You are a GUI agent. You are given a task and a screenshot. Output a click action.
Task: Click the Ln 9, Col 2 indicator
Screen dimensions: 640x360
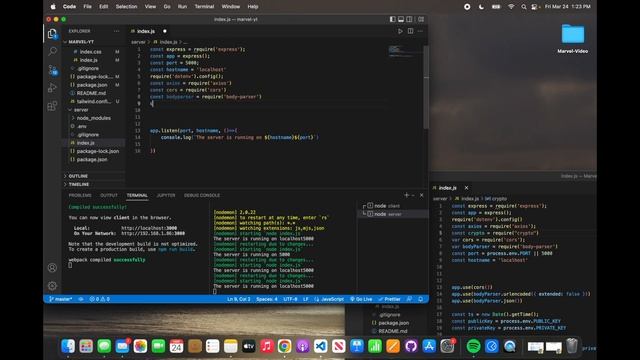239,299
